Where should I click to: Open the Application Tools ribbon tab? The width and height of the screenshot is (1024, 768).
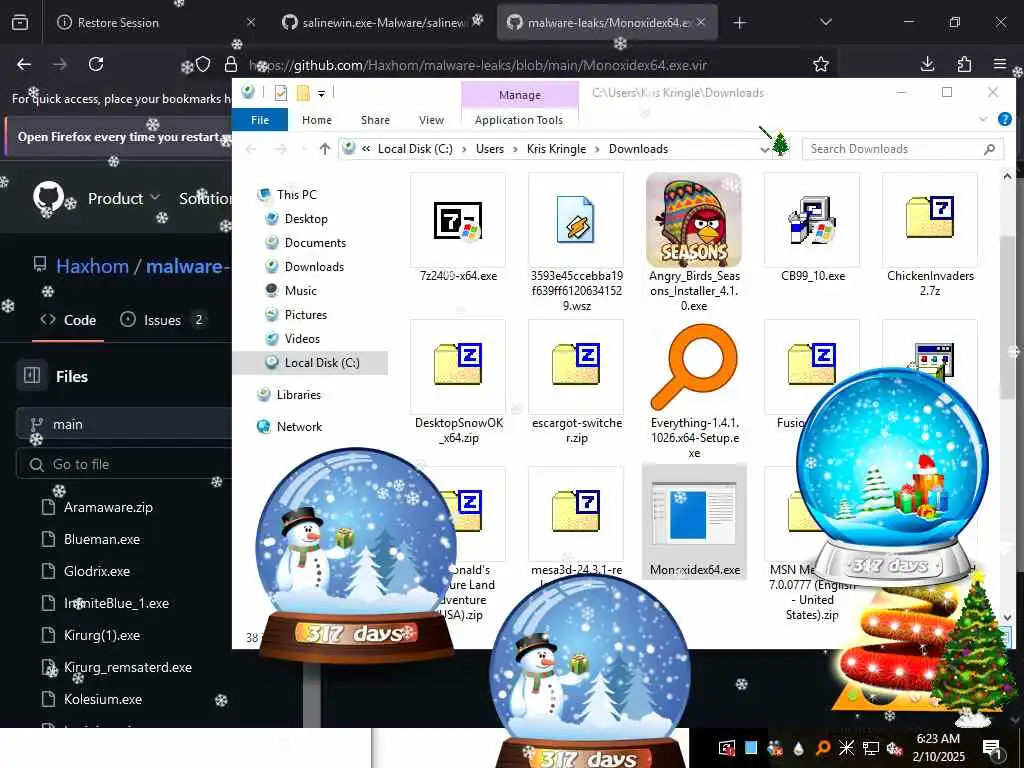pyautogui.click(x=519, y=120)
